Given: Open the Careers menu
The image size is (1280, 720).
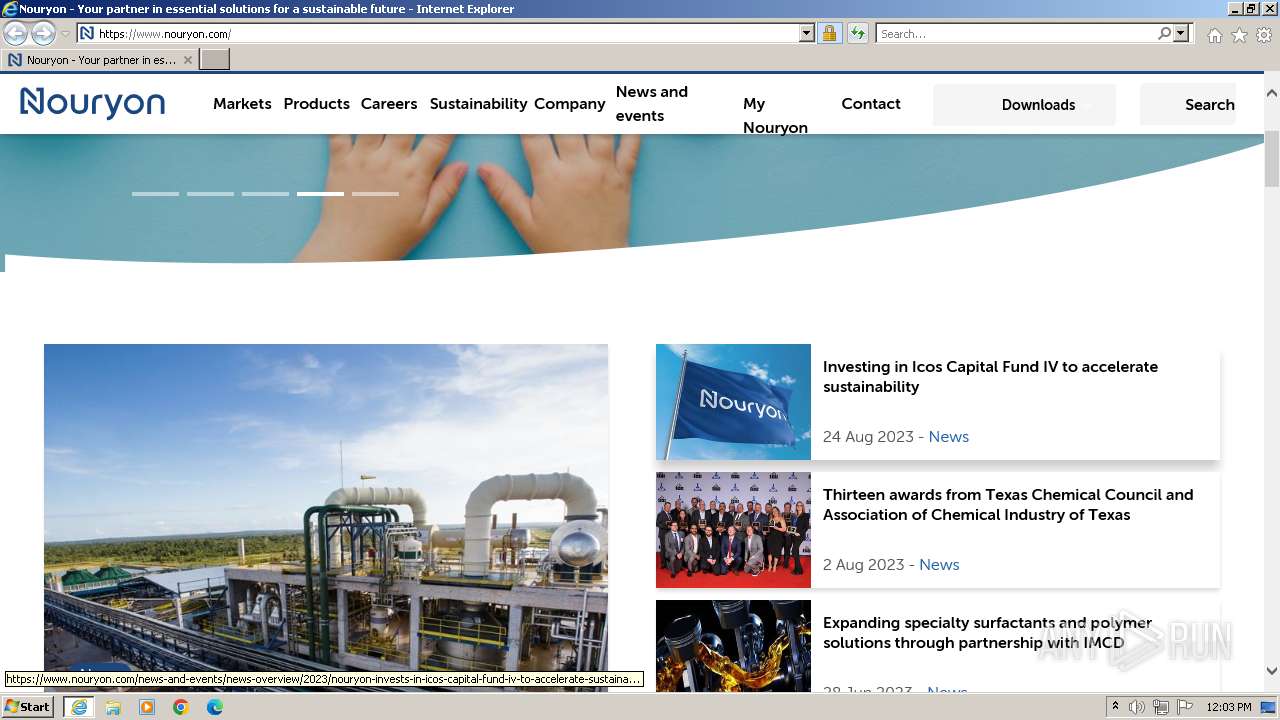Looking at the screenshot, I should (x=389, y=104).
